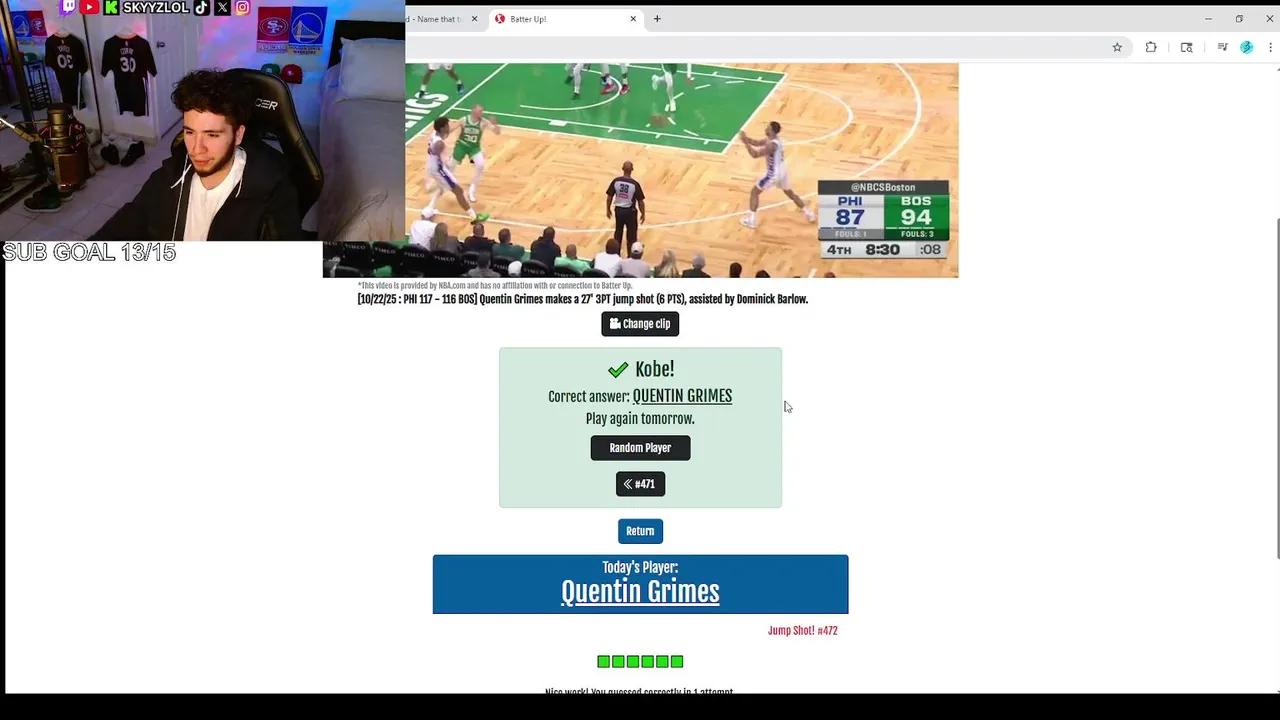
Task: Click the basketball highlight video clip
Action: click(640, 170)
